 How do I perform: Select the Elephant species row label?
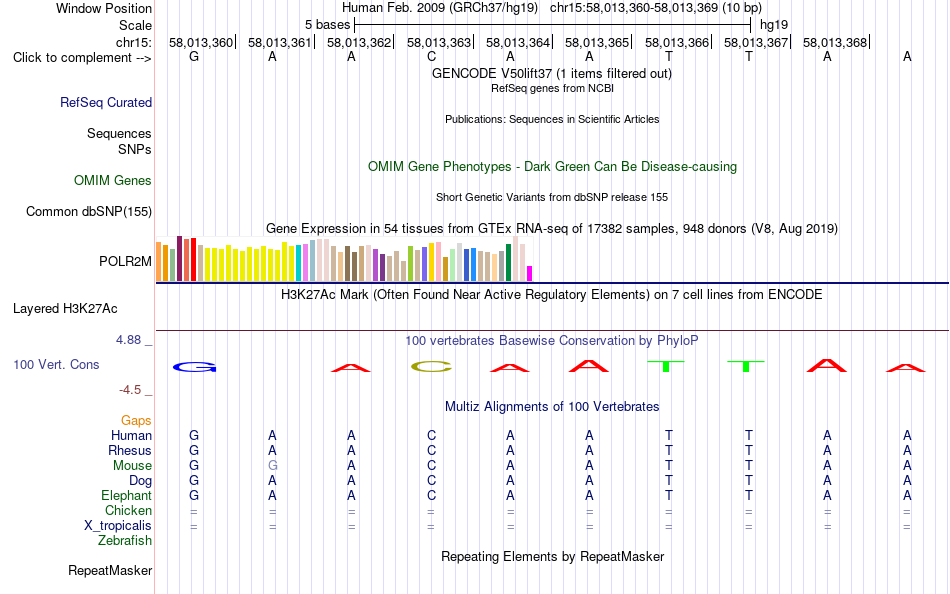tap(127, 495)
